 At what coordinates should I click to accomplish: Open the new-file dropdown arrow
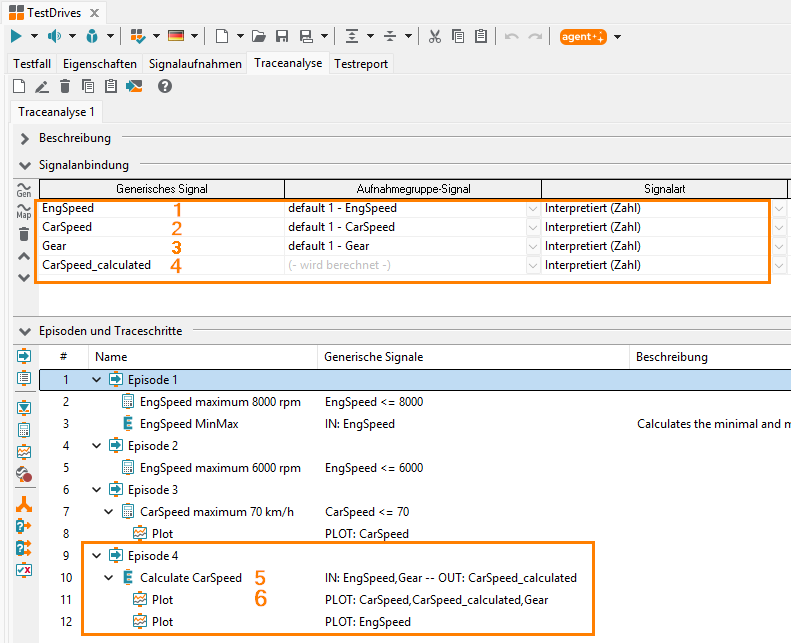click(x=240, y=36)
